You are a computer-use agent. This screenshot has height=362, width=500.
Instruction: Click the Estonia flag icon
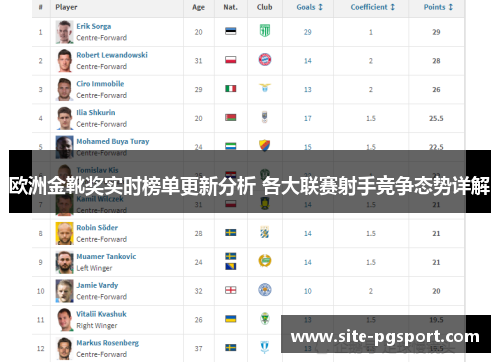[231, 31]
